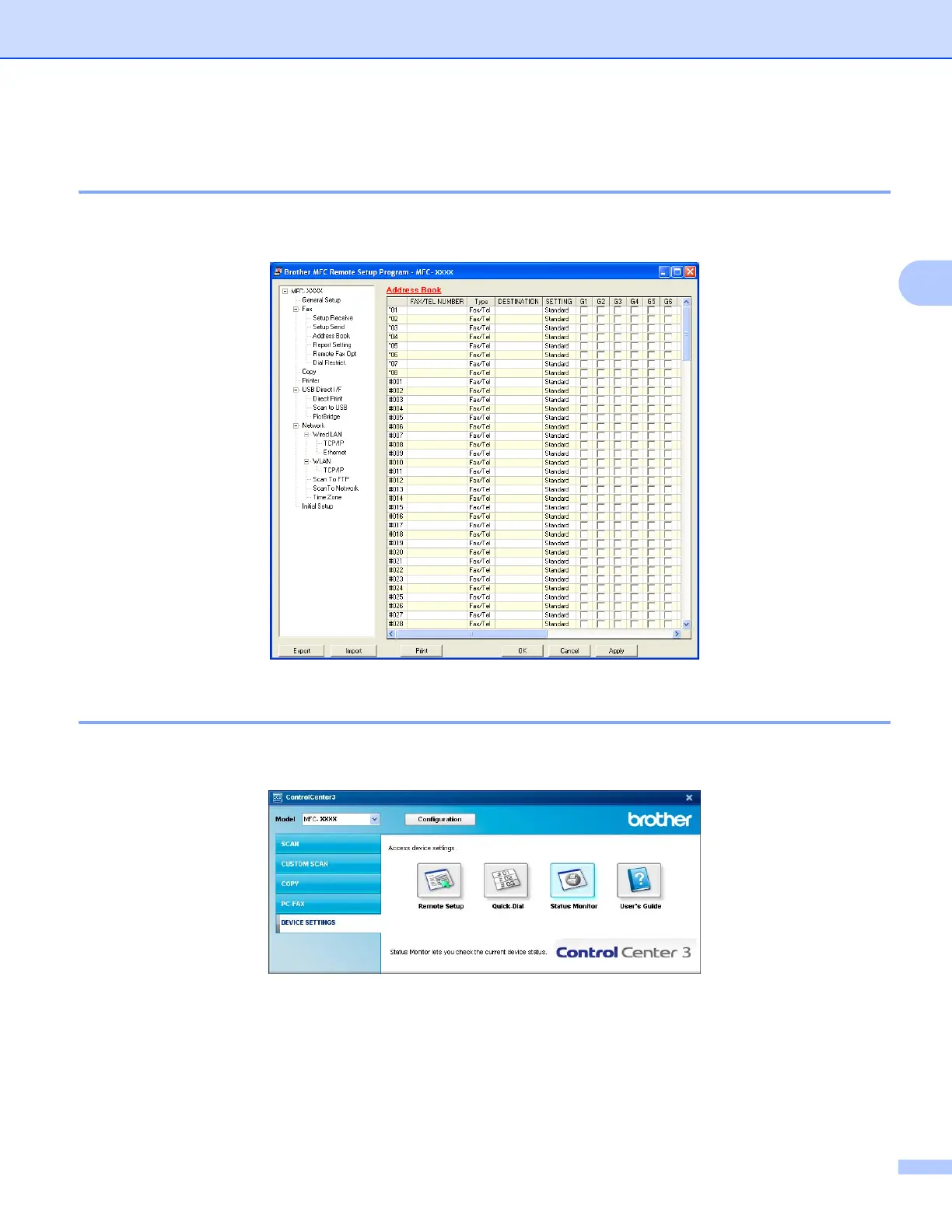Select Scan To FTP in the tree
Screen dimensions: 952x1232
pyautogui.click(x=331, y=480)
